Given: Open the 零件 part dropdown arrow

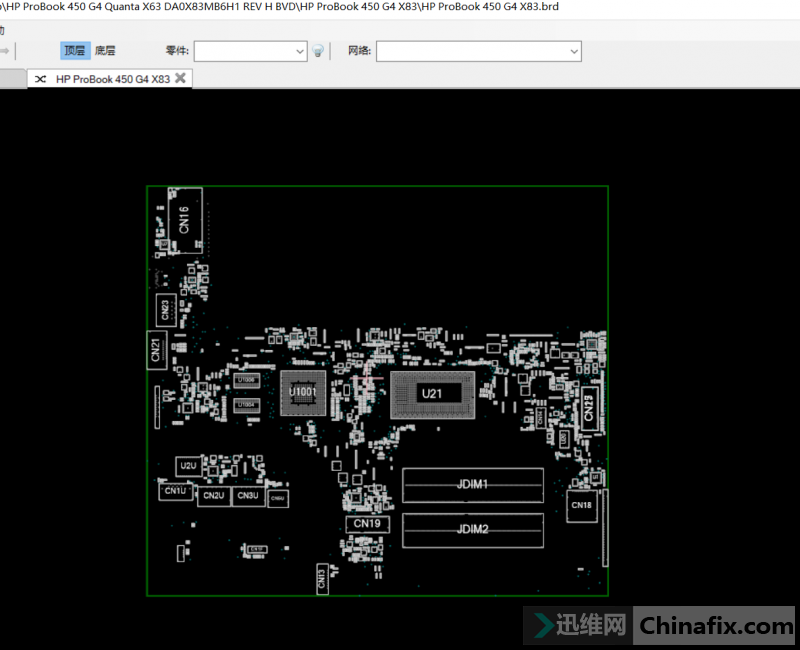Looking at the screenshot, I should (301, 51).
